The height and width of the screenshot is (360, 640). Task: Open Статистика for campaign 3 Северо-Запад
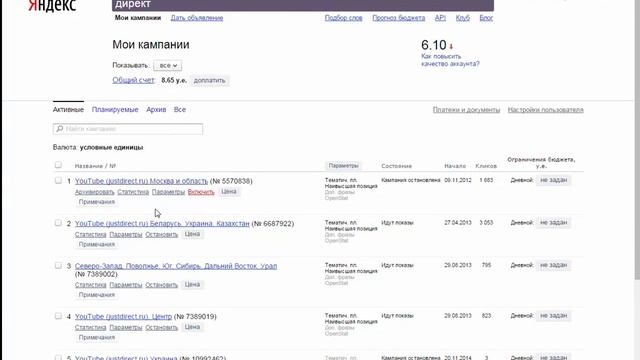click(91, 285)
